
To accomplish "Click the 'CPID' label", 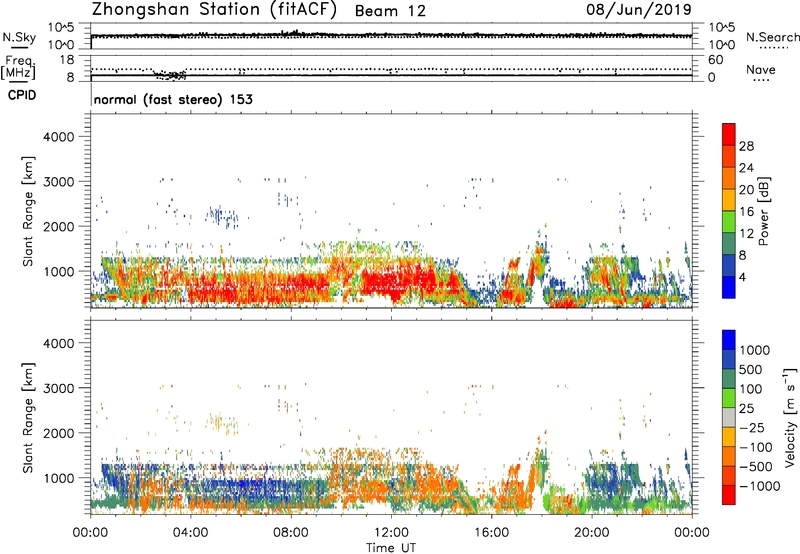I will pos(22,95).
